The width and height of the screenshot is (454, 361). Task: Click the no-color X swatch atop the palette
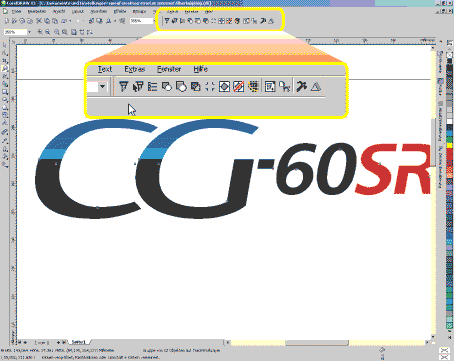coord(450,54)
